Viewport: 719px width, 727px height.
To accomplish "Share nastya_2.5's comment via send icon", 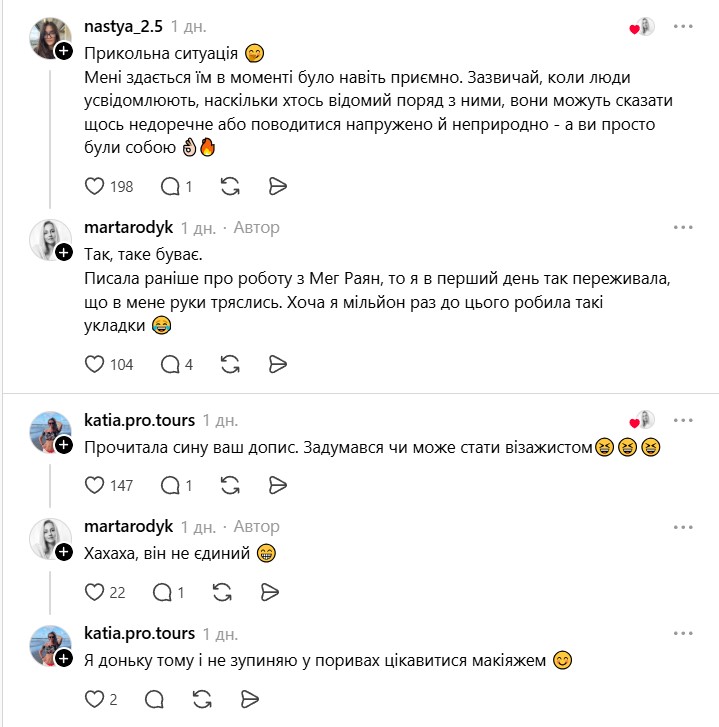I will coord(278,186).
